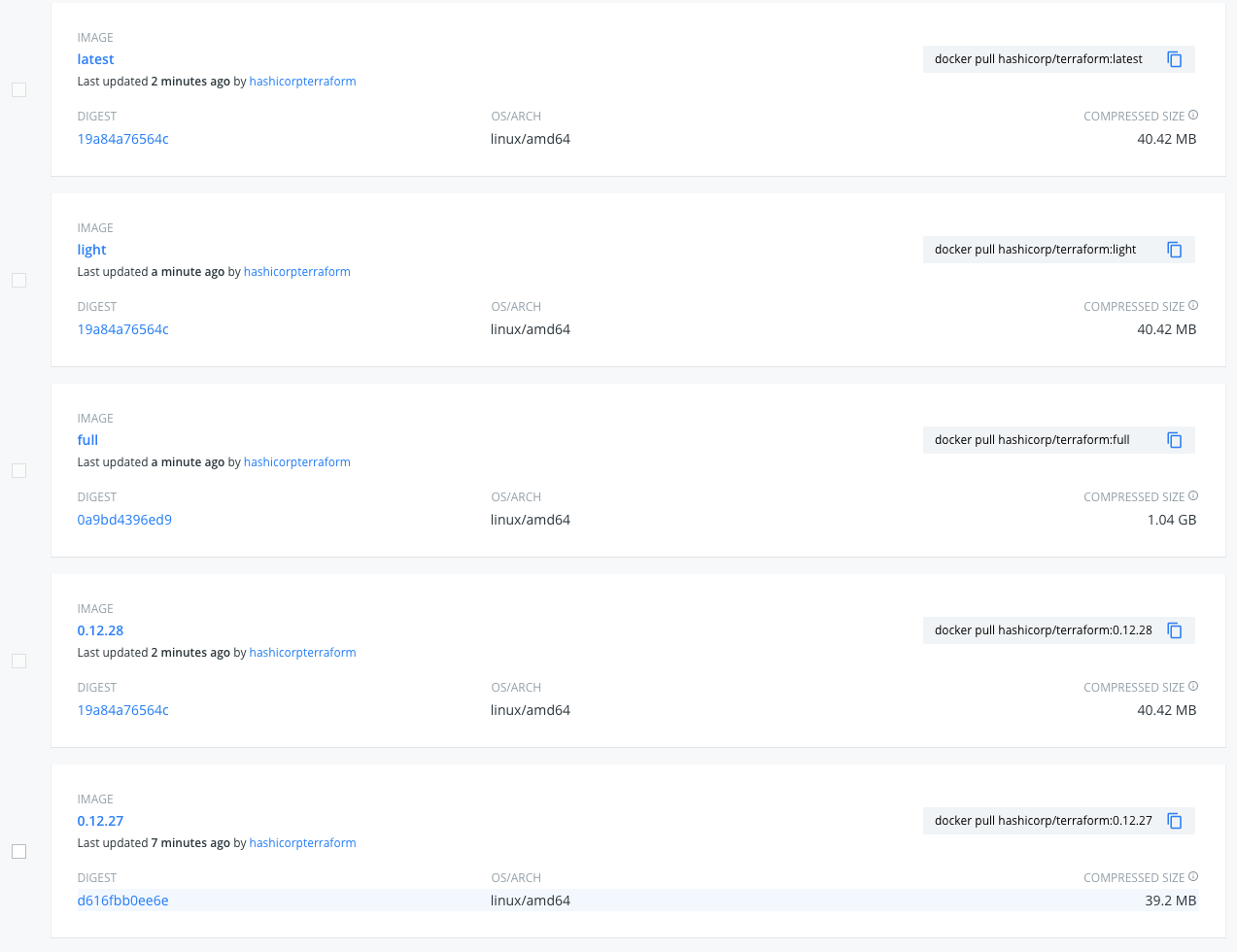Visit hashicorpterraform profile in light card

pos(296,272)
